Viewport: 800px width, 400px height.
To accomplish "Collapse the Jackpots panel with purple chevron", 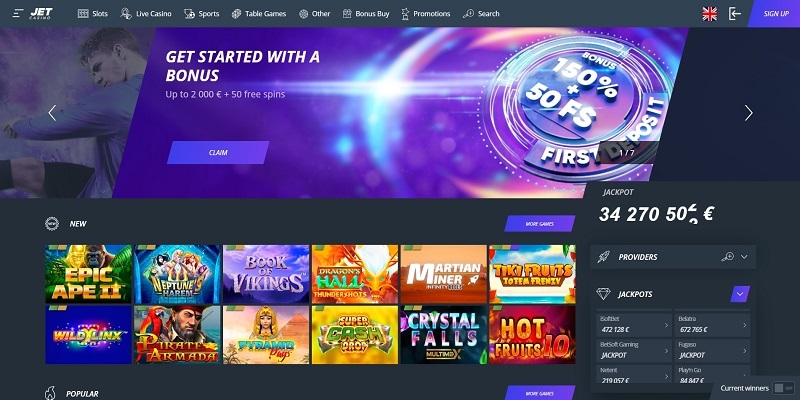I will pyautogui.click(x=740, y=294).
